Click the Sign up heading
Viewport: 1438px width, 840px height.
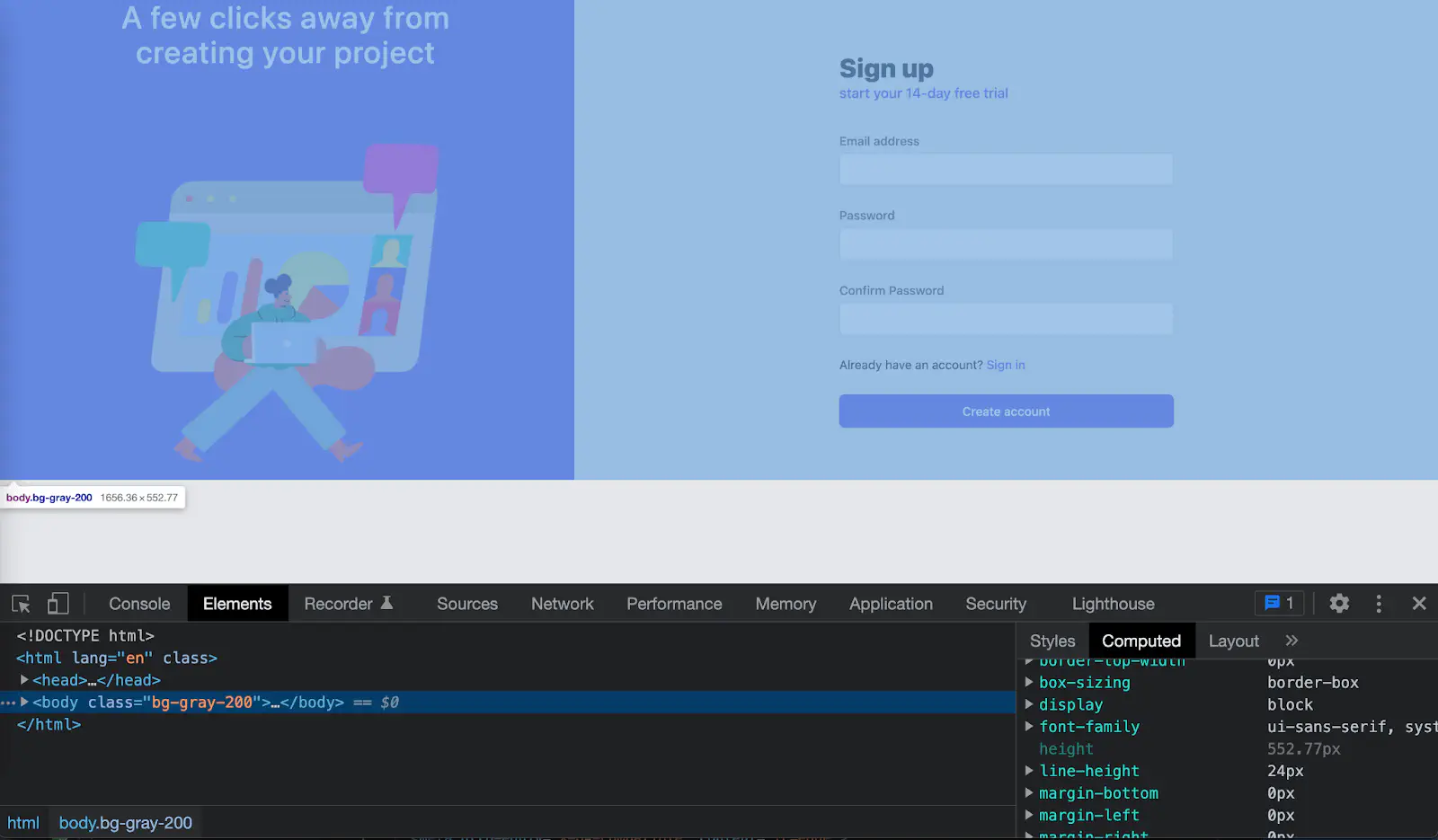point(886,68)
